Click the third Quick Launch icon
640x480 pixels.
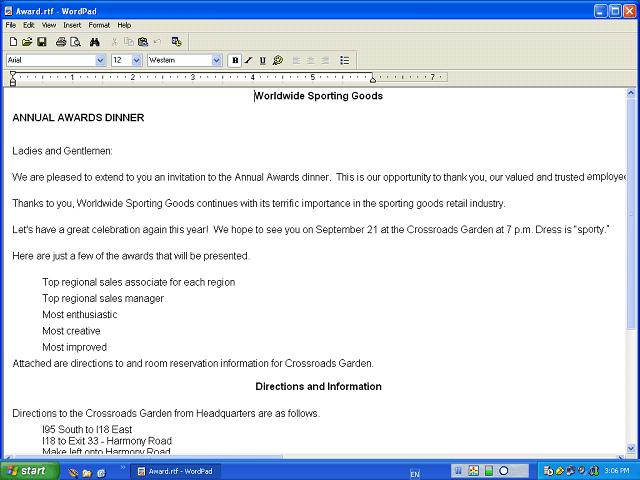click(x=101, y=473)
